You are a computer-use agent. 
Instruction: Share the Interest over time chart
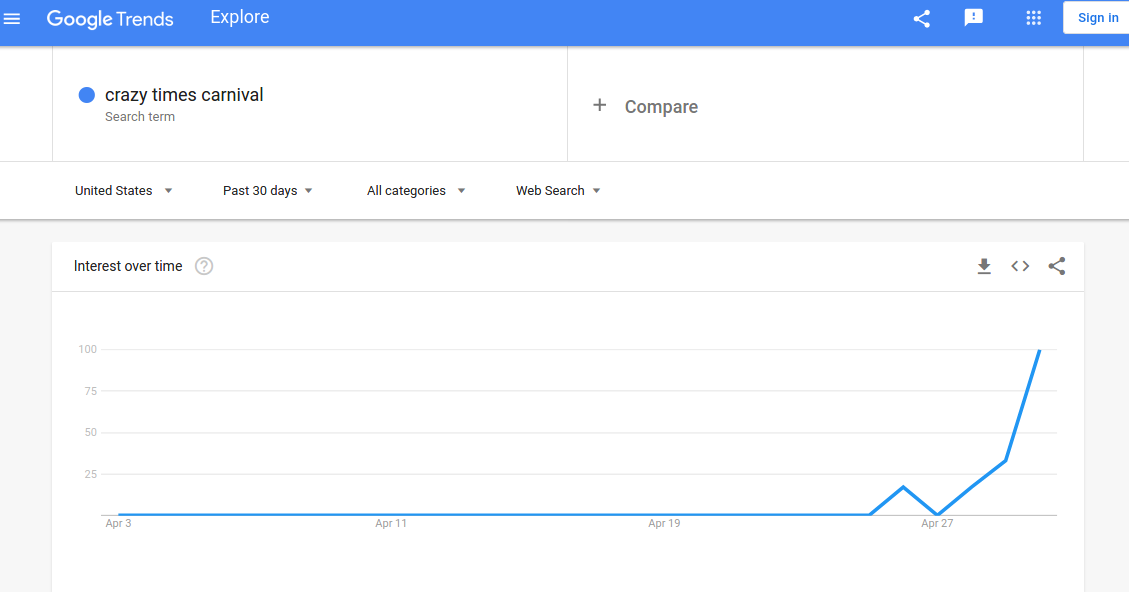coord(1056,266)
